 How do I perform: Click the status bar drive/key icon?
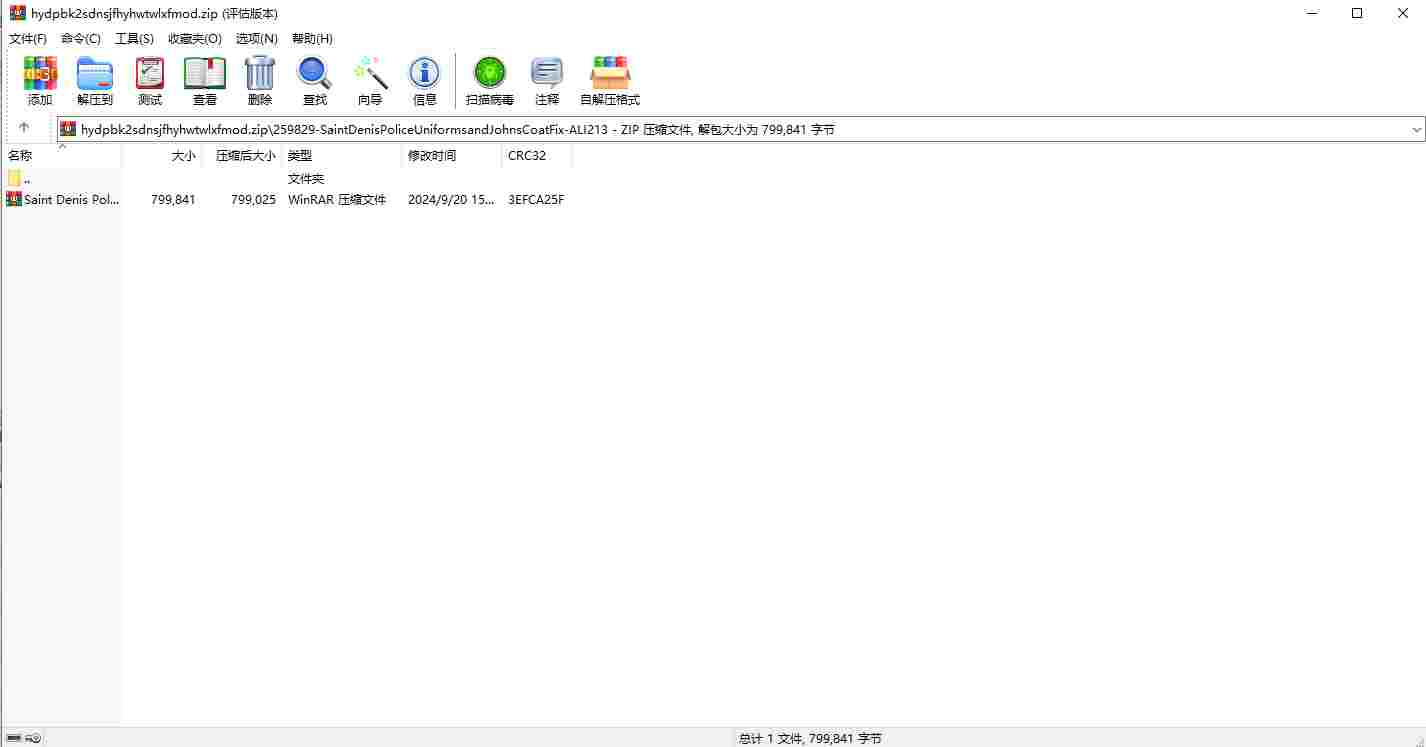24,738
